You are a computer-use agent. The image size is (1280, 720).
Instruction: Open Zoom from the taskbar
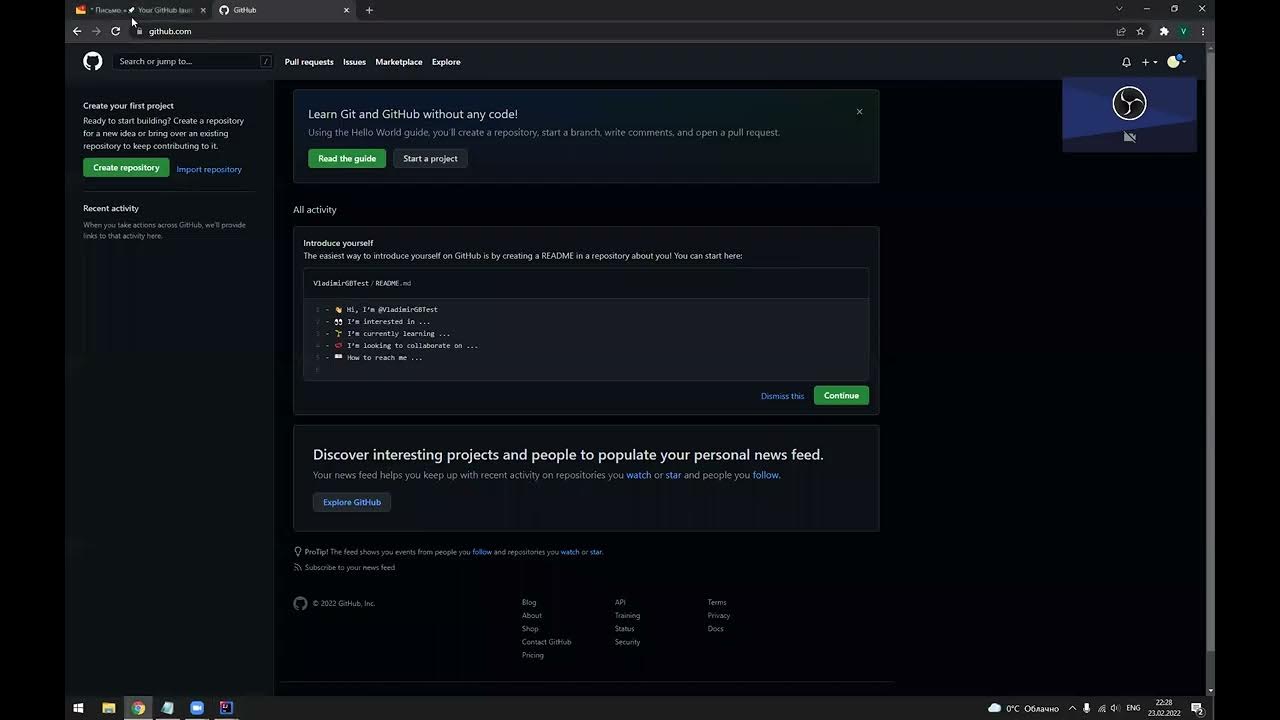pos(196,708)
